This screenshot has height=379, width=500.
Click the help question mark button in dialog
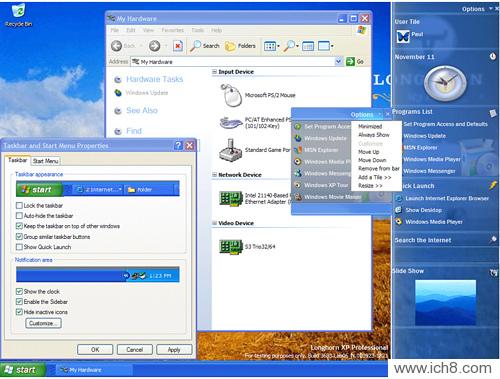[178, 145]
